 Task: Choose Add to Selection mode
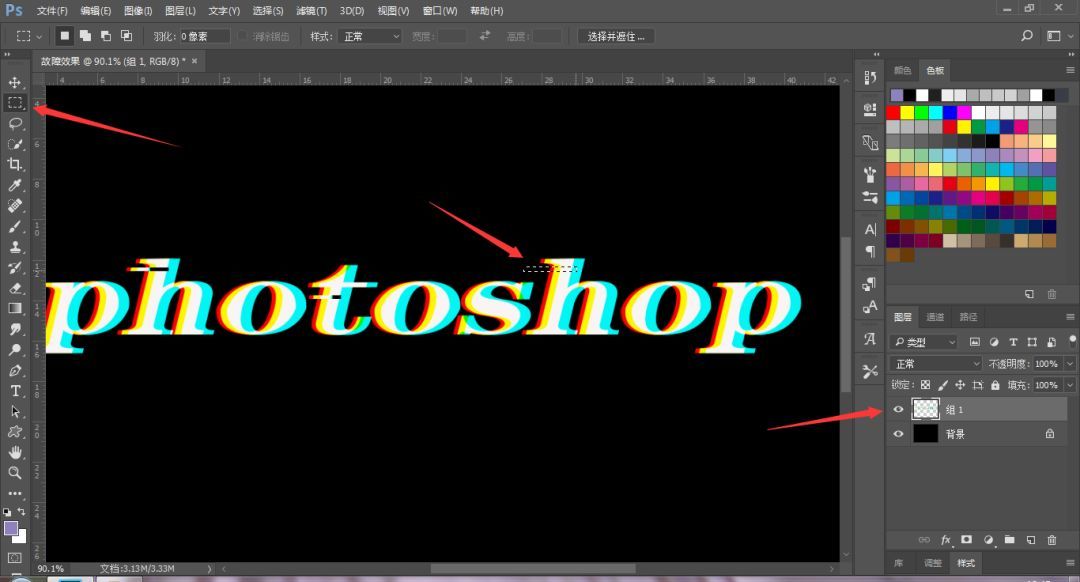pyautogui.click(x=85, y=36)
